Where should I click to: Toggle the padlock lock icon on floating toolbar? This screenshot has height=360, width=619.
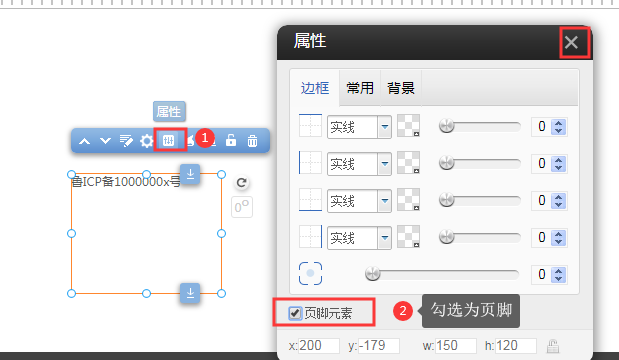(231, 140)
